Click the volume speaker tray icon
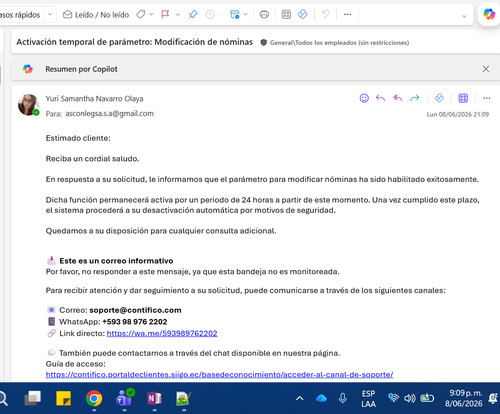The image size is (500, 414). pyautogui.click(x=410, y=398)
